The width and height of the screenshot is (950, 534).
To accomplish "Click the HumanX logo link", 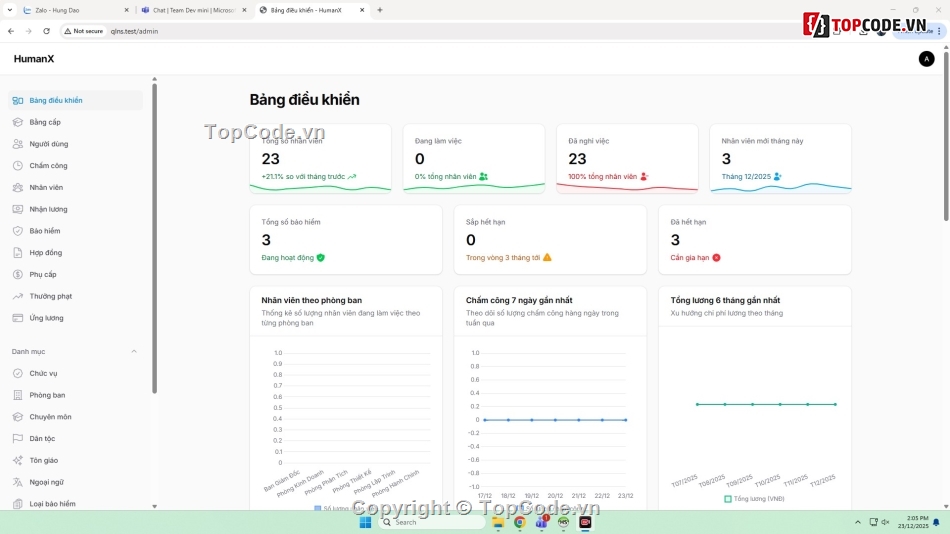I will coord(34,59).
